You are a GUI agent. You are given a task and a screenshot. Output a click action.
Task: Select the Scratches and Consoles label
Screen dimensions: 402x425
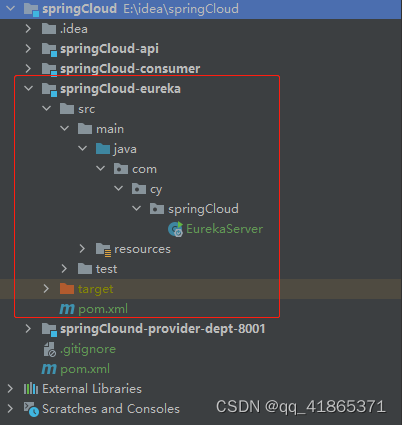[111, 409]
